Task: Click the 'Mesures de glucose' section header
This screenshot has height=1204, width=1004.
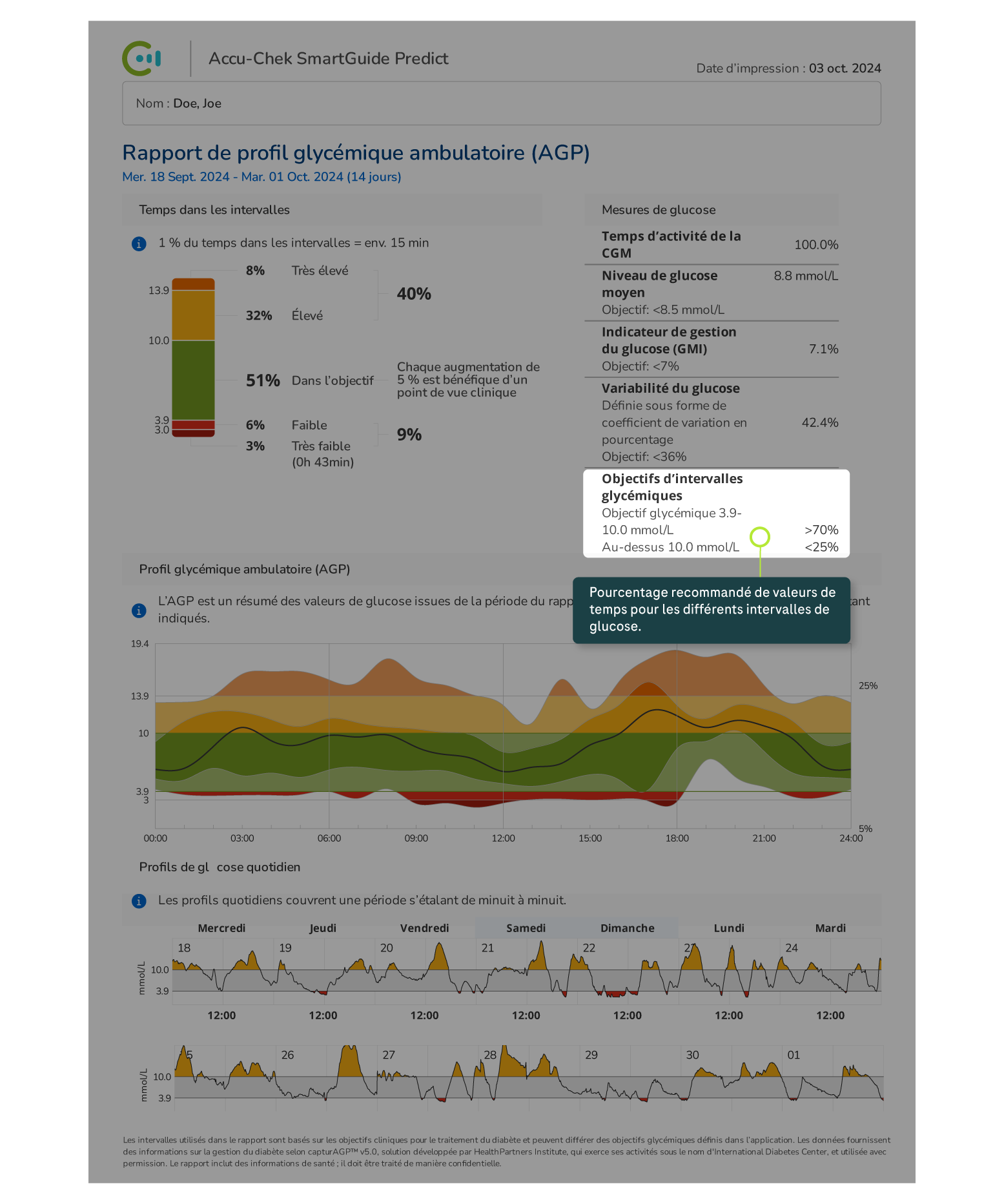Action: (712, 210)
